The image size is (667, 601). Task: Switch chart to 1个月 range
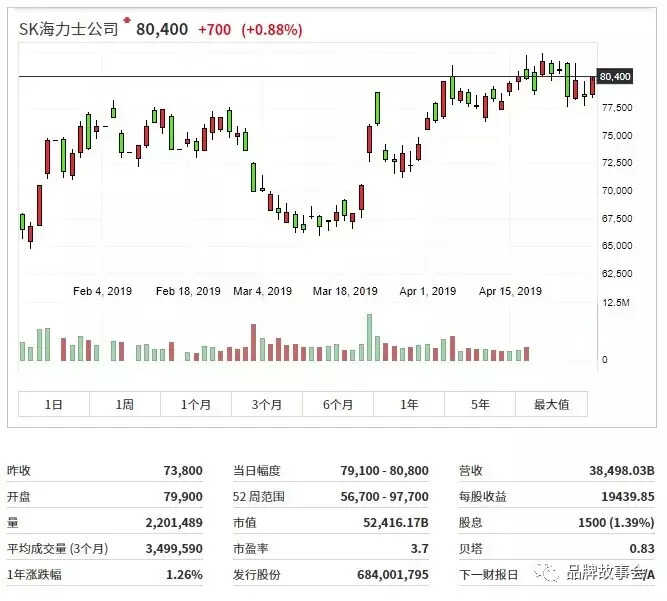point(196,404)
